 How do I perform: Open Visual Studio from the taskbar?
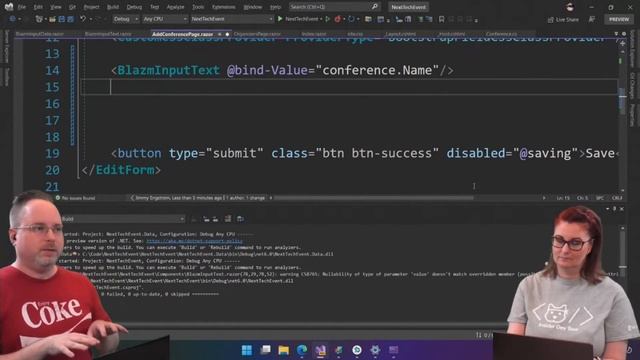(x=320, y=350)
